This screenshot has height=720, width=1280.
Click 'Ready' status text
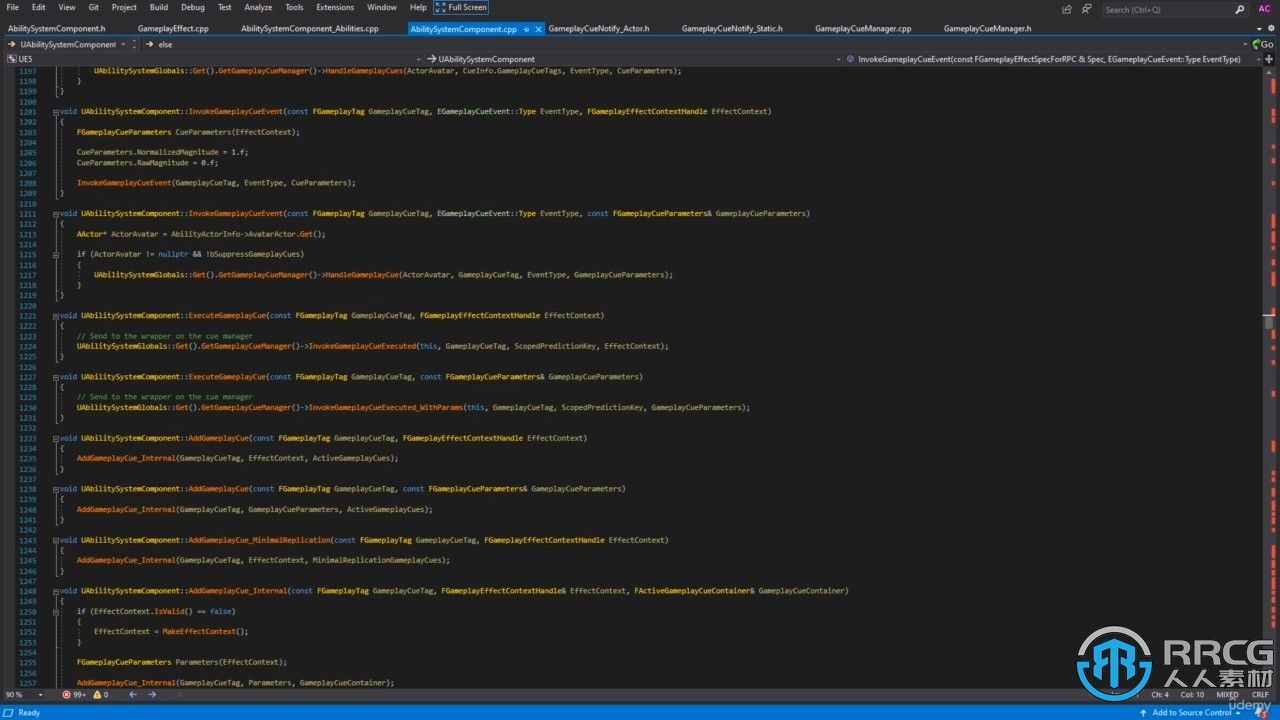pyautogui.click(x=29, y=712)
